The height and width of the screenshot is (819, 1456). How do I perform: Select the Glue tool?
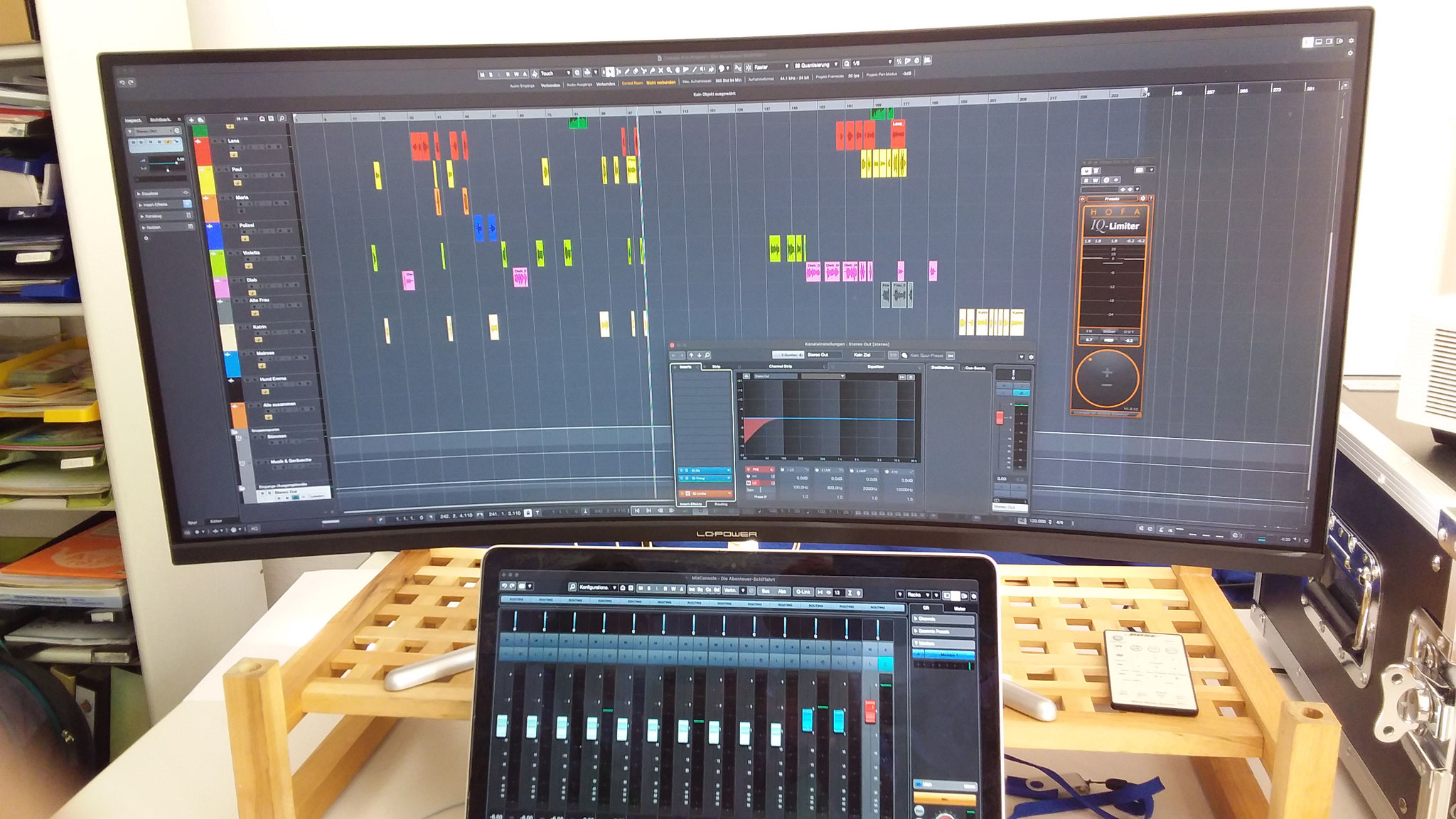click(x=652, y=71)
